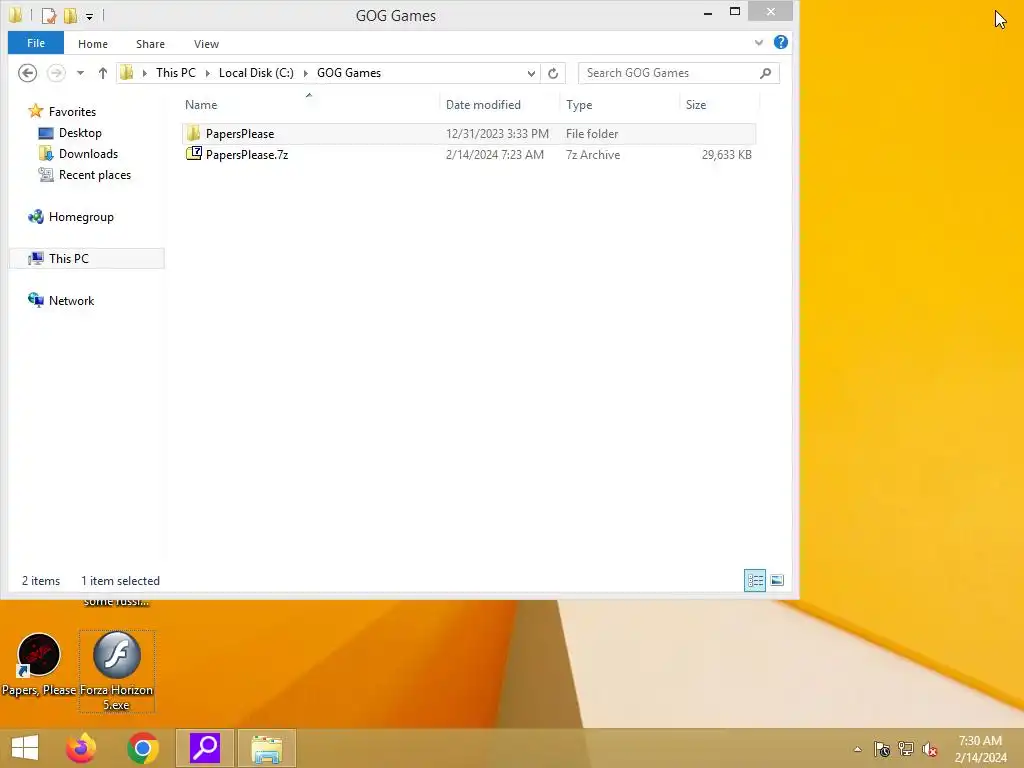Click This PC in the address bar
Screen dimensions: 1024x768
click(x=176, y=72)
